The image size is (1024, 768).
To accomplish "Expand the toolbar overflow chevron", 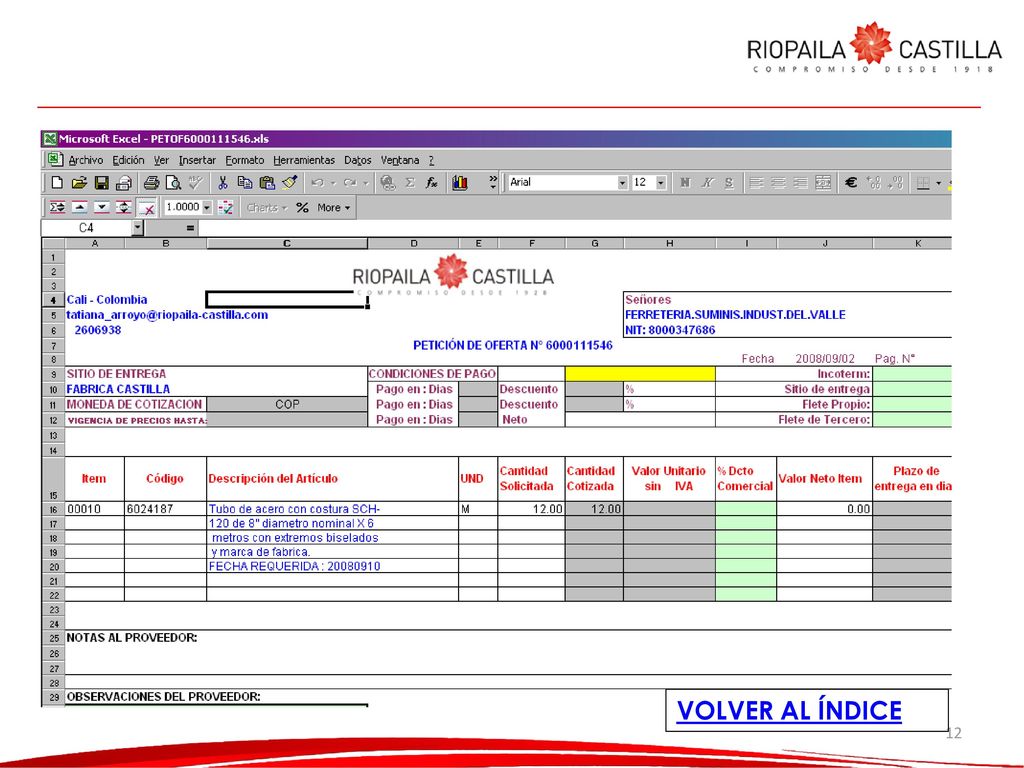I will click(x=493, y=183).
